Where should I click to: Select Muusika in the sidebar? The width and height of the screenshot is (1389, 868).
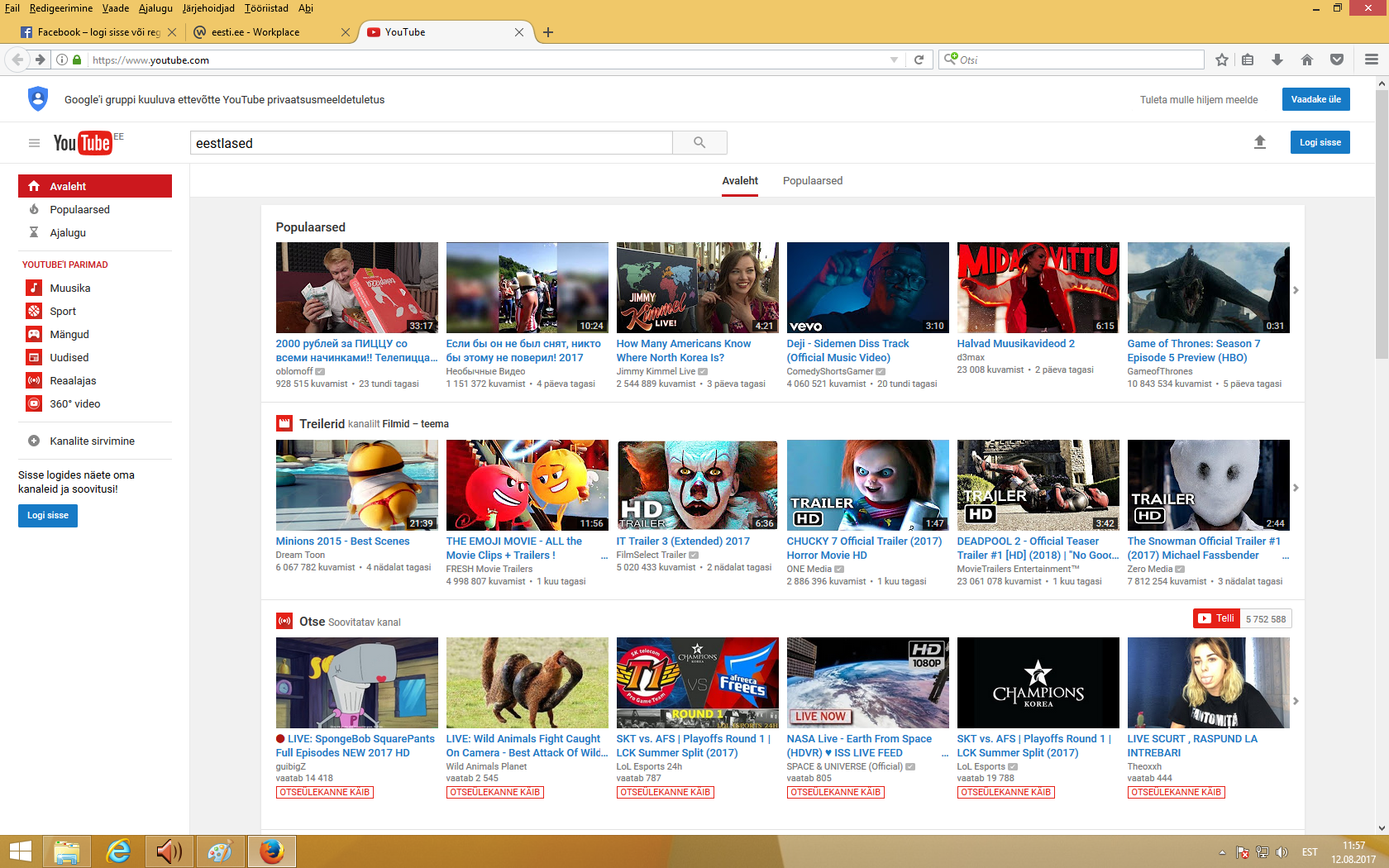(70, 289)
